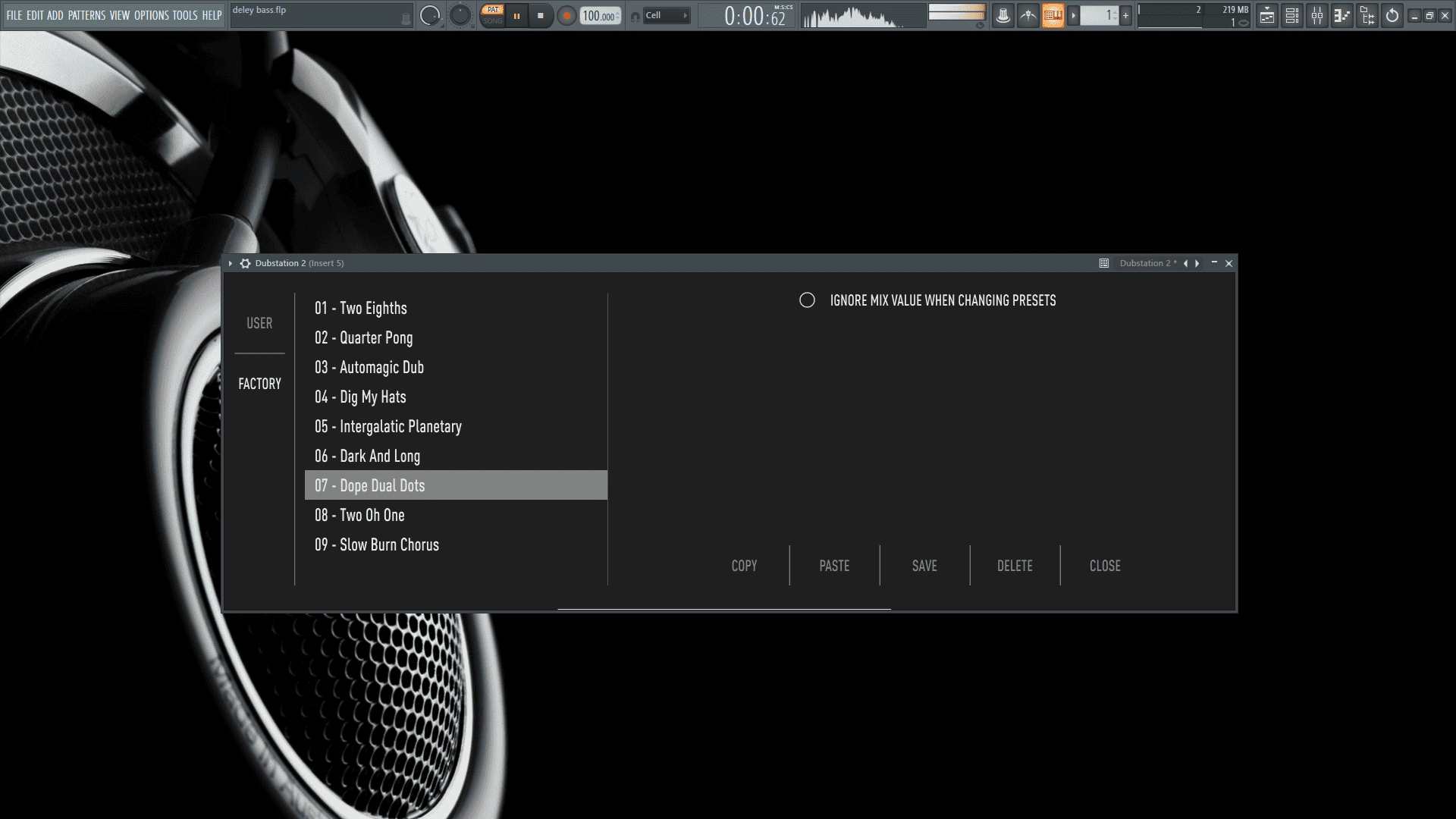This screenshot has width=1456, height=819.
Task: Open the OPTIONS menu
Action: point(152,15)
